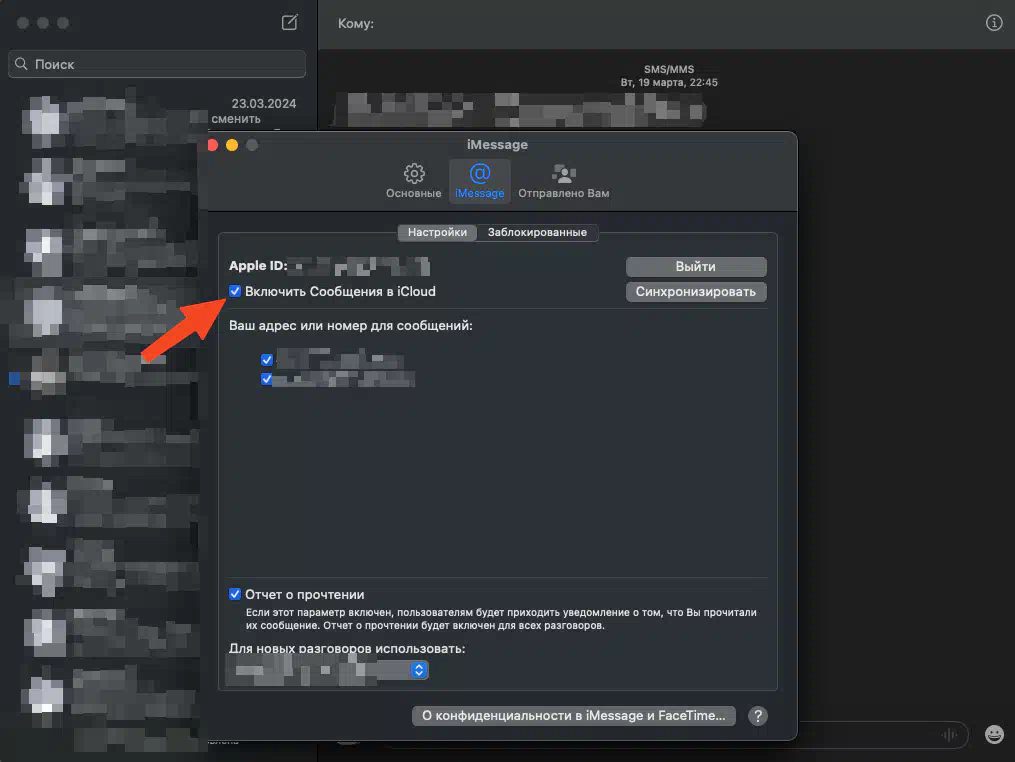
Task: Open conversation details info icon
Action: point(994,23)
